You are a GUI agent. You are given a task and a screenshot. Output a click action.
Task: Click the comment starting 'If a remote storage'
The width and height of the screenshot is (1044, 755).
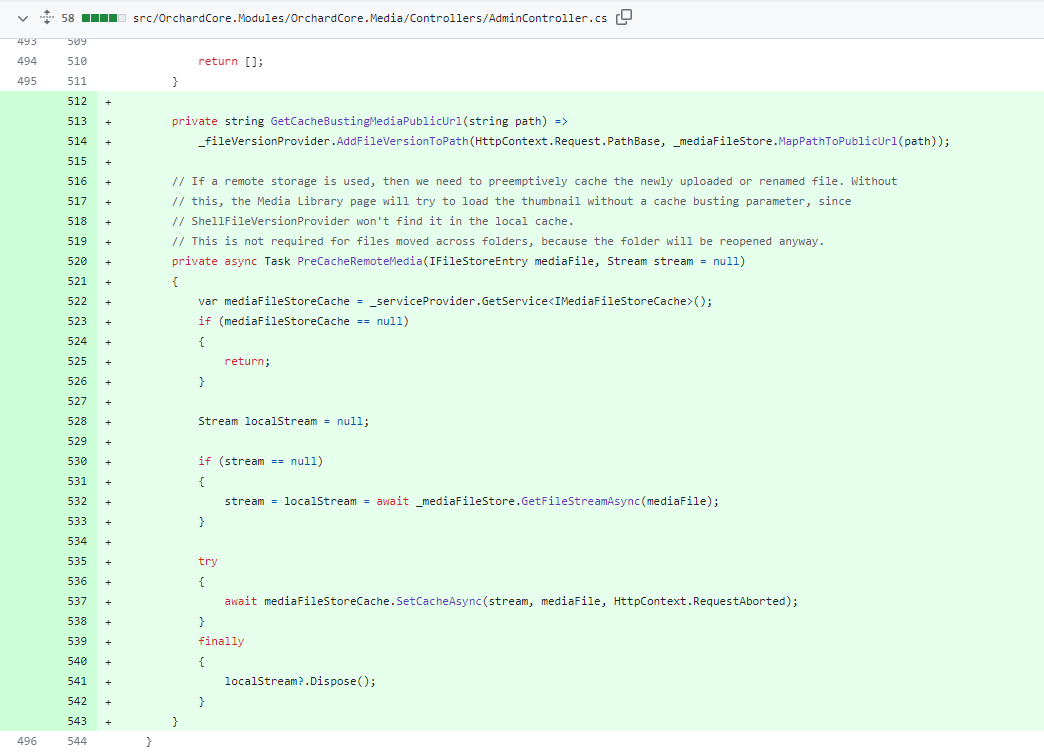click(x=535, y=181)
